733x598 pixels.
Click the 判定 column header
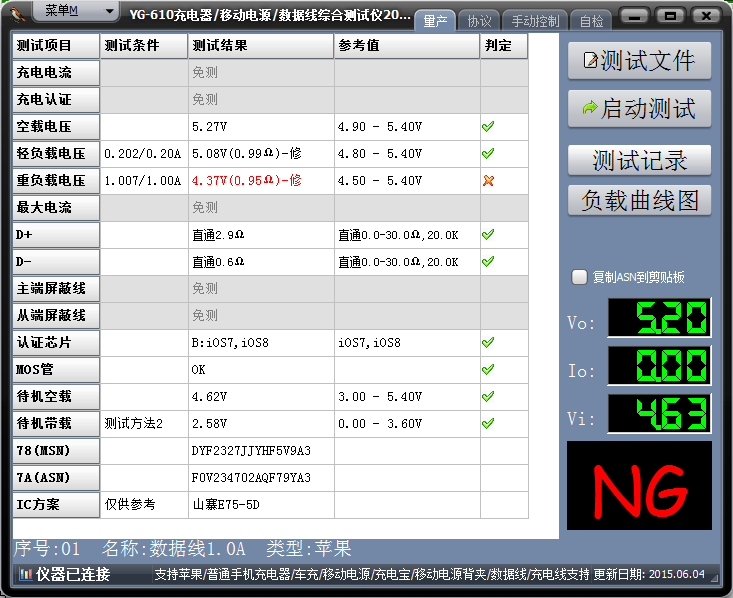click(x=504, y=46)
